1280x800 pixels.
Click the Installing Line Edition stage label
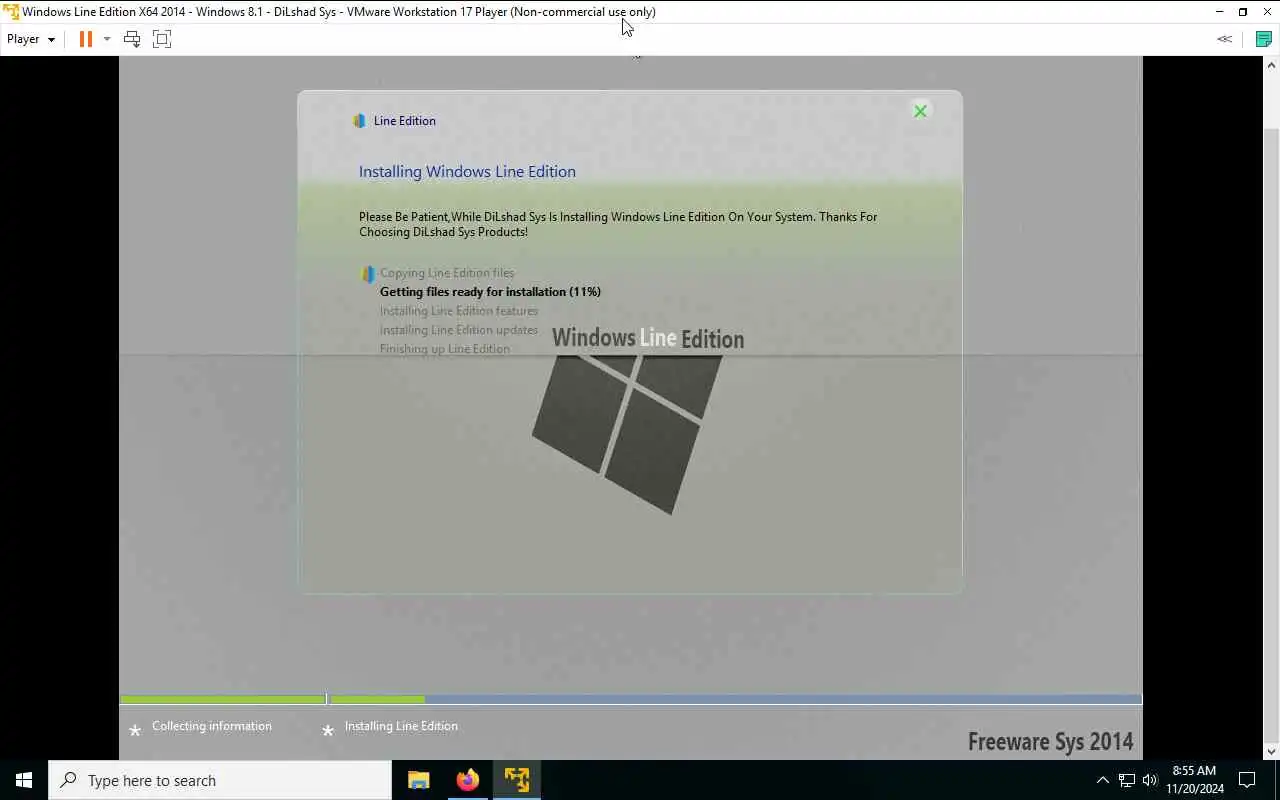point(401,726)
